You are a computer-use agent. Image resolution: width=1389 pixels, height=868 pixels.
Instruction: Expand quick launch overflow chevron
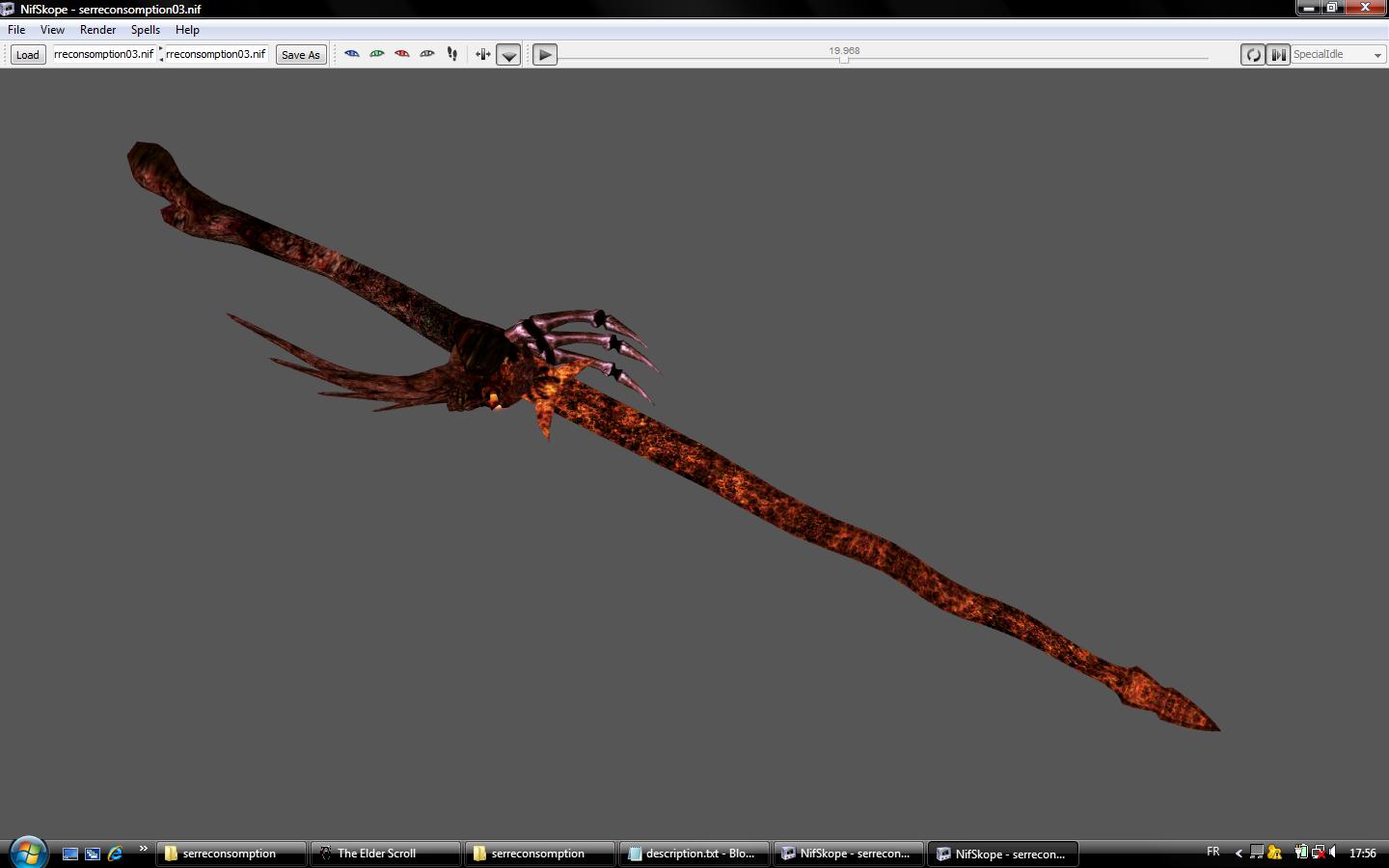tap(143, 849)
